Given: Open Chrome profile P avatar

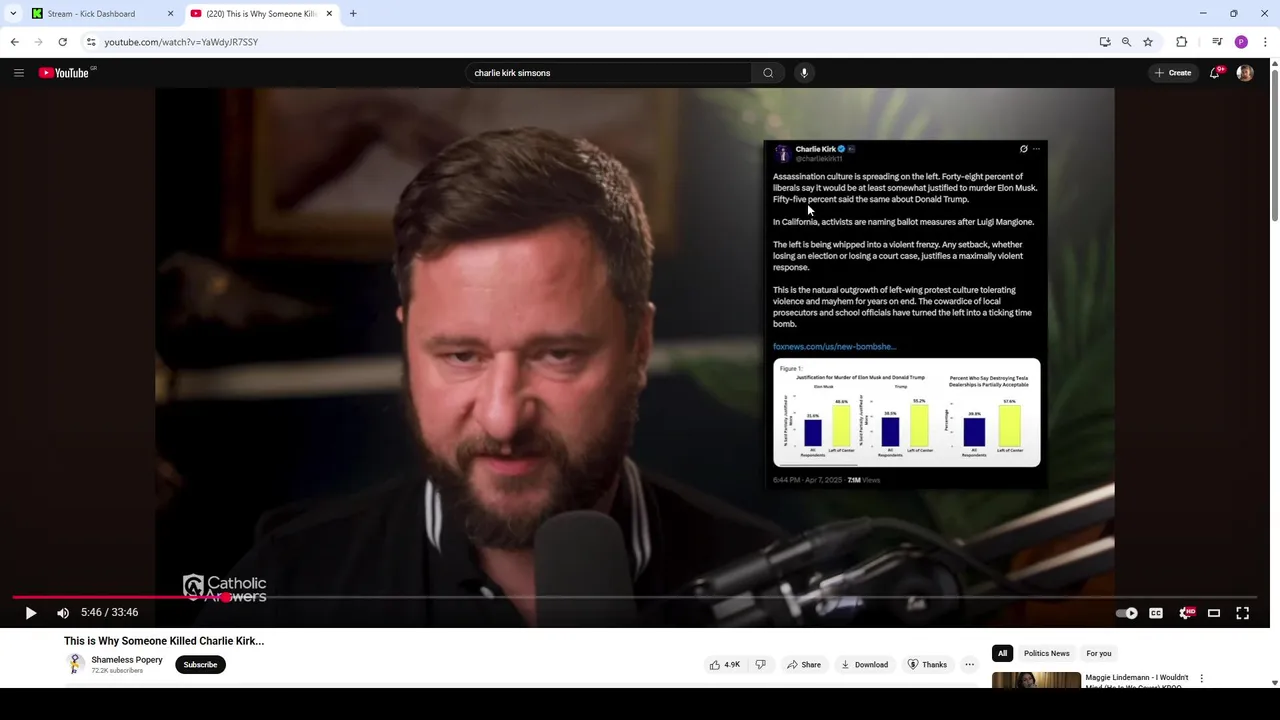Looking at the screenshot, I should click(1241, 42).
